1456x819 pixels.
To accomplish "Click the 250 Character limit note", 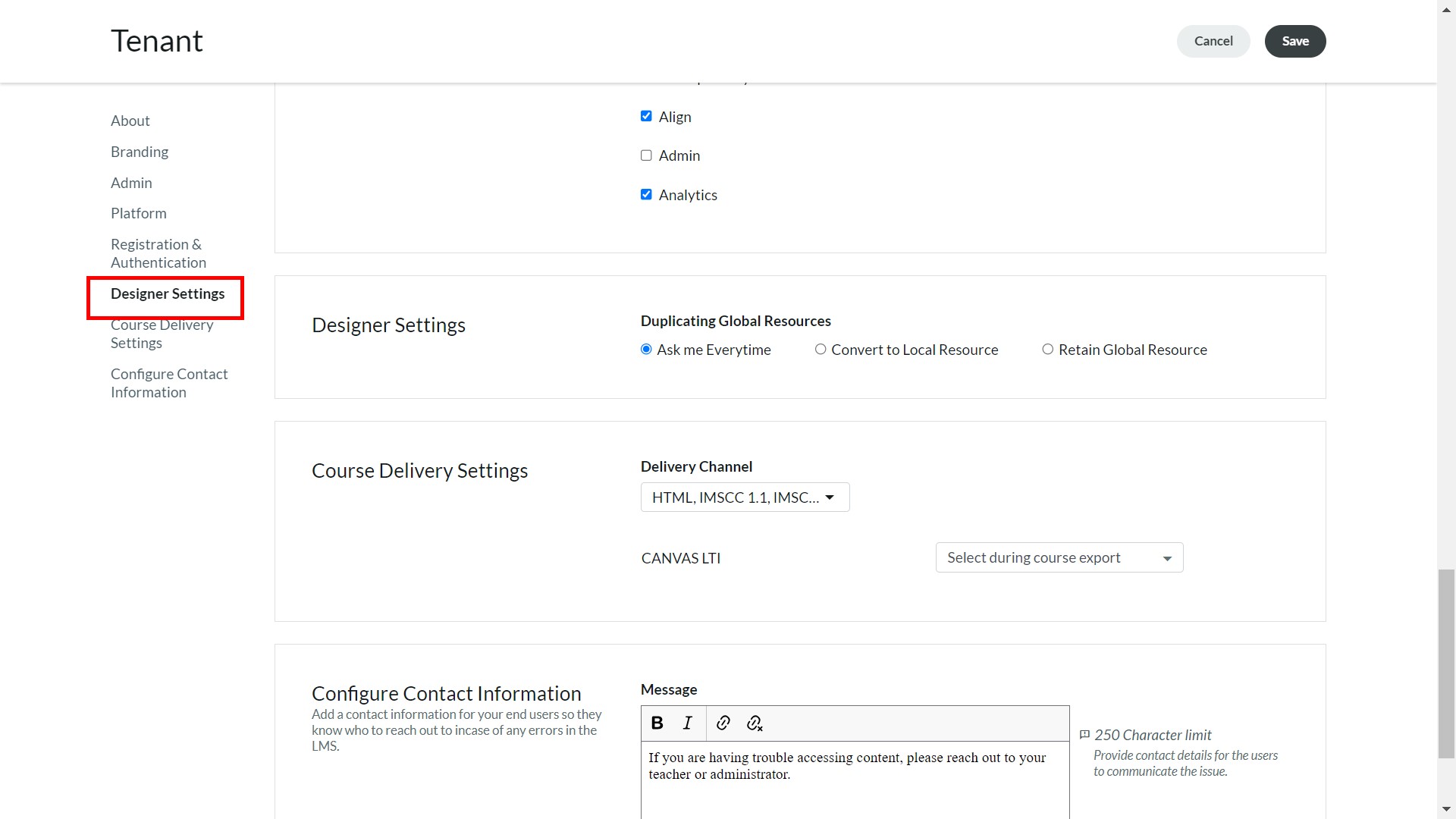I will tap(1153, 735).
